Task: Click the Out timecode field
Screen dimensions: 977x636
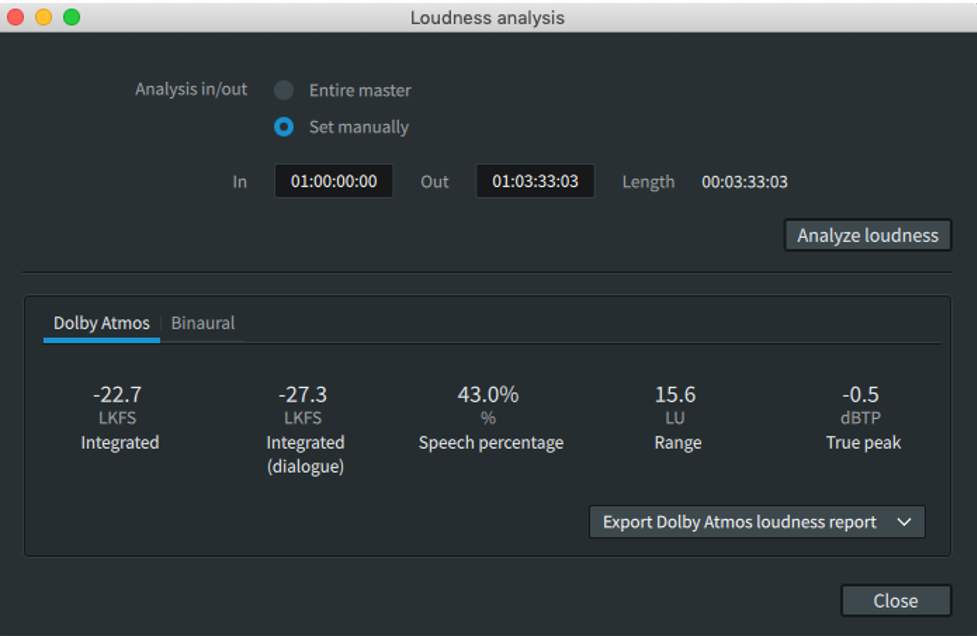Action: coord(535,182)
